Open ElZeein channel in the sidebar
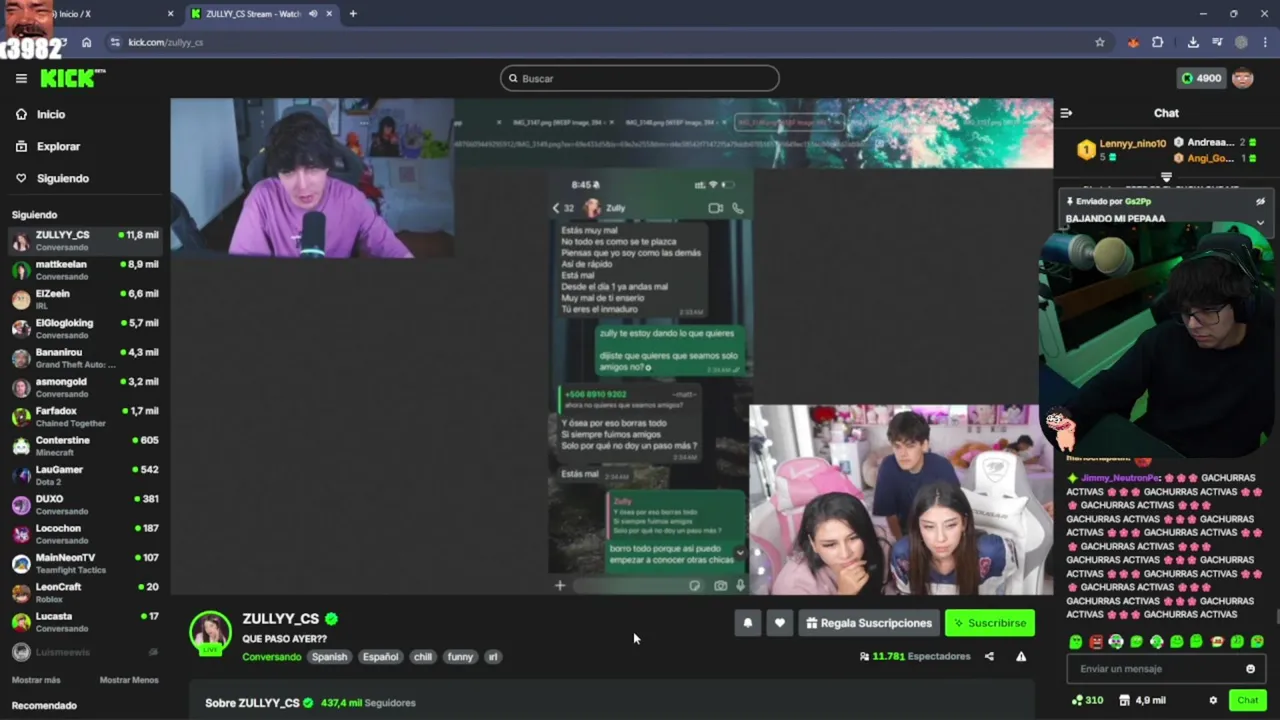1280x720 pixels. coord(85,299)
